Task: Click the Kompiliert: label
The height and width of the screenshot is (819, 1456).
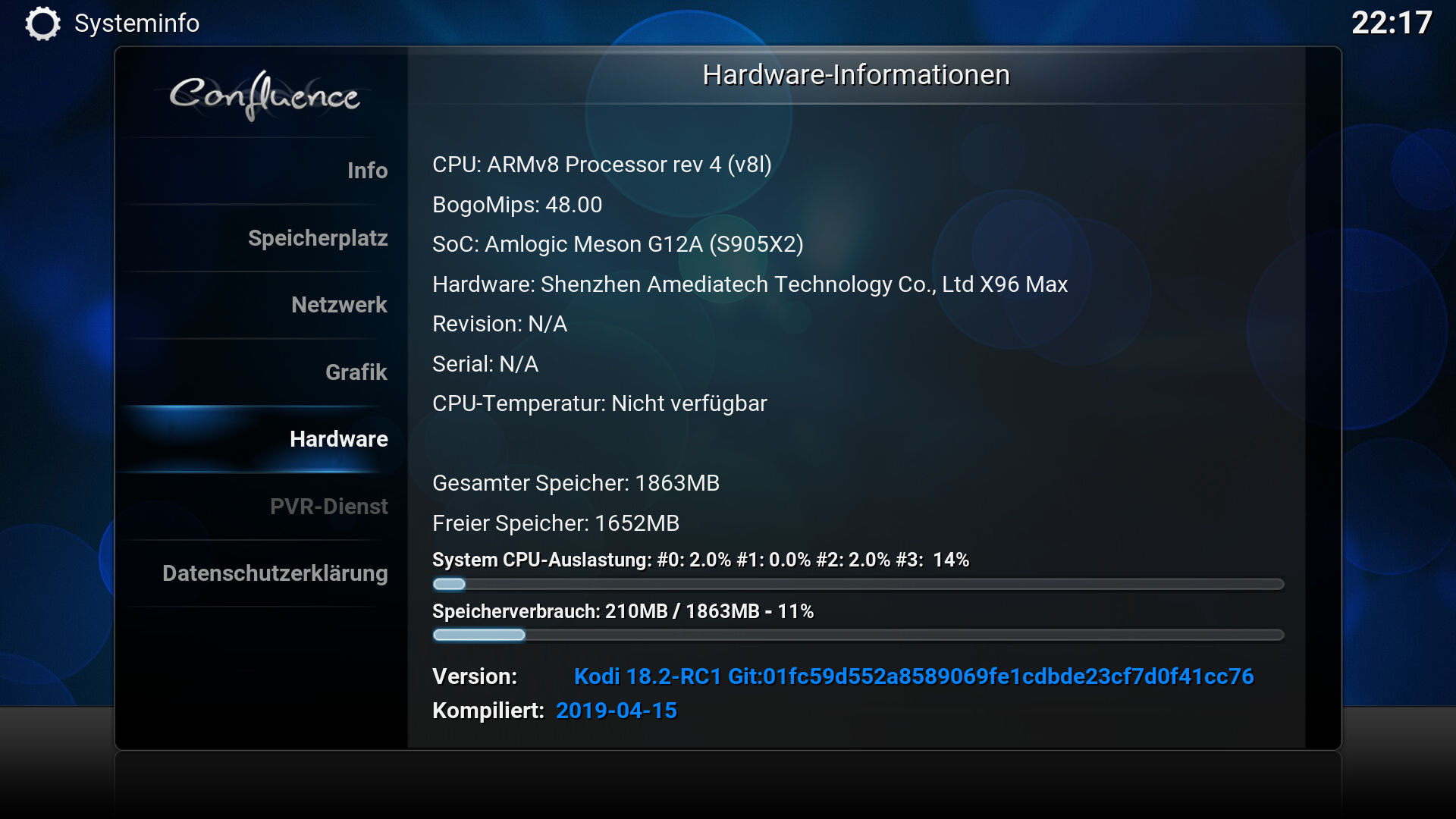Action: tap(488, 711)
